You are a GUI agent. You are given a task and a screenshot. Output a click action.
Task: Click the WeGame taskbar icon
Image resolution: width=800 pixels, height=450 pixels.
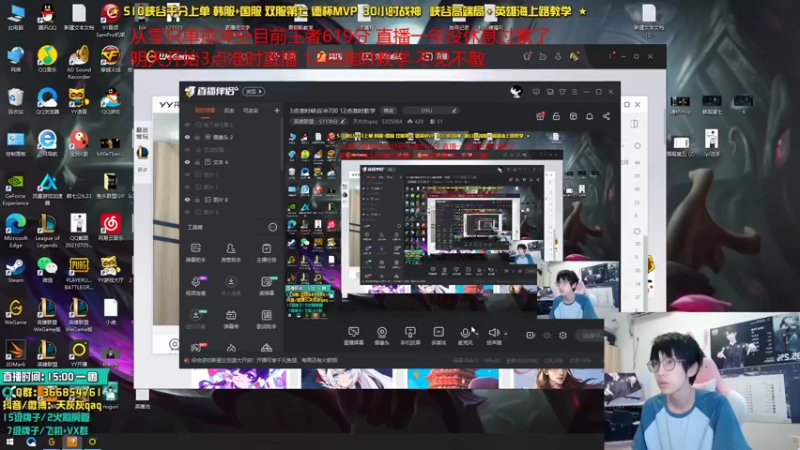pyautogui.click(x=52, y=442)
